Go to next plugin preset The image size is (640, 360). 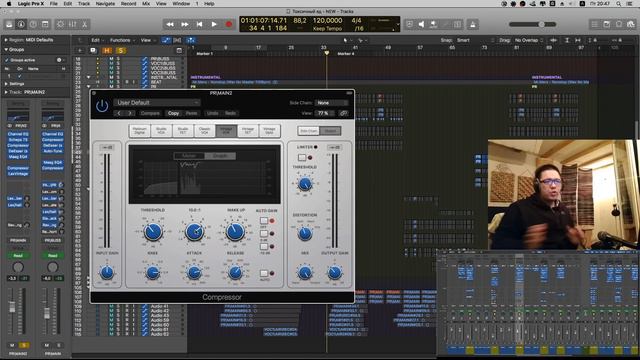point(130,113)
